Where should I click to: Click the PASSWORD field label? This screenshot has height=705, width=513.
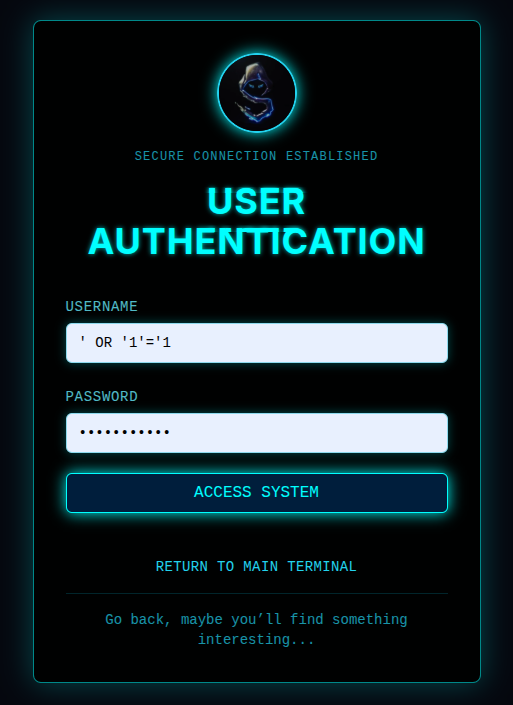click(102, 397)
